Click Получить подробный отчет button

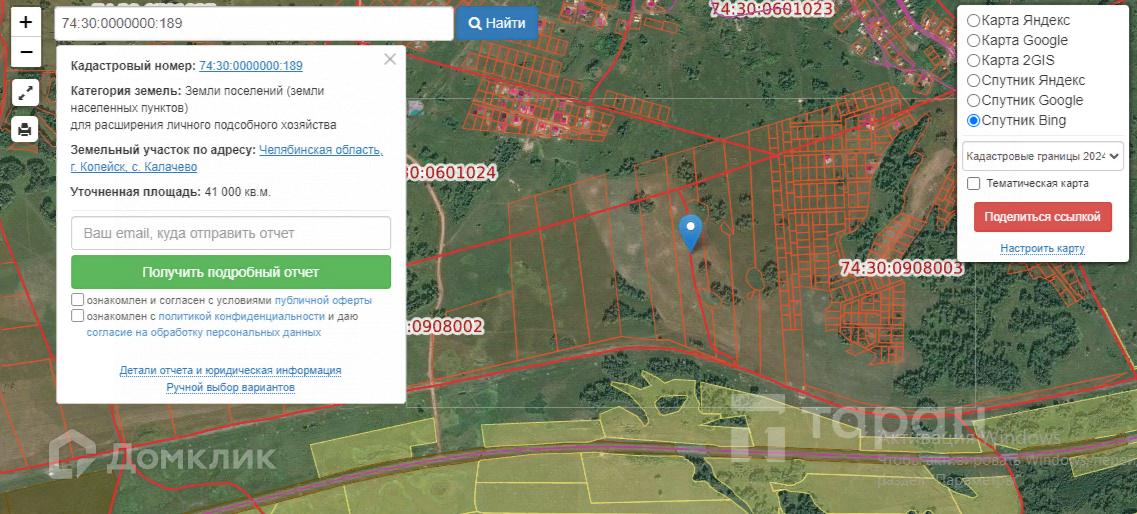coord(231,273)
